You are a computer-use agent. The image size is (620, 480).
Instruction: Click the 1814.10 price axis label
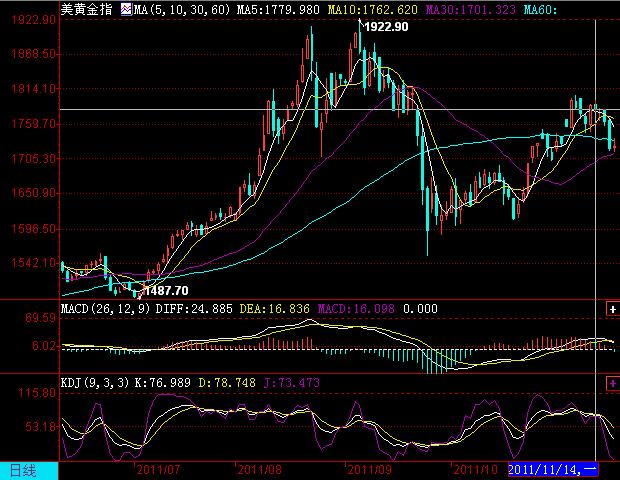pos(34,89)
